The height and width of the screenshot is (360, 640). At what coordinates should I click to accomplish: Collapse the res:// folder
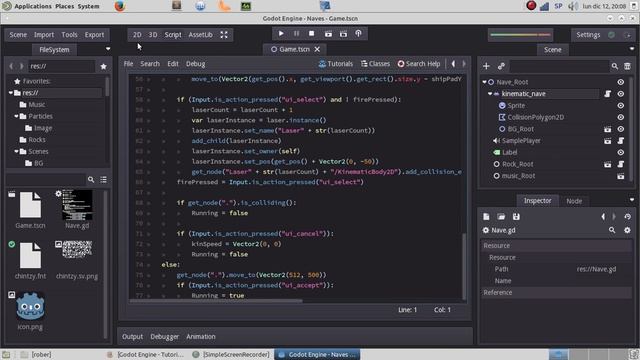(11, 93)
